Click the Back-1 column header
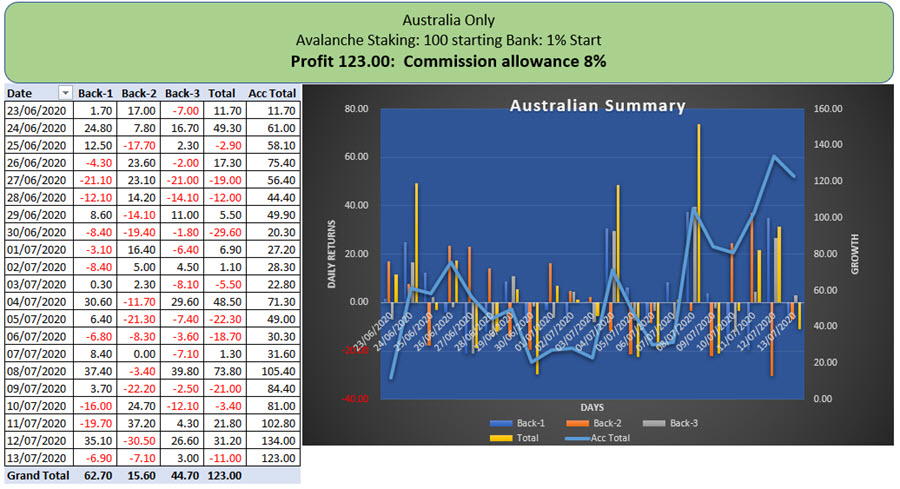The height and width of the screenshot is (489, 900). point(96,93)
